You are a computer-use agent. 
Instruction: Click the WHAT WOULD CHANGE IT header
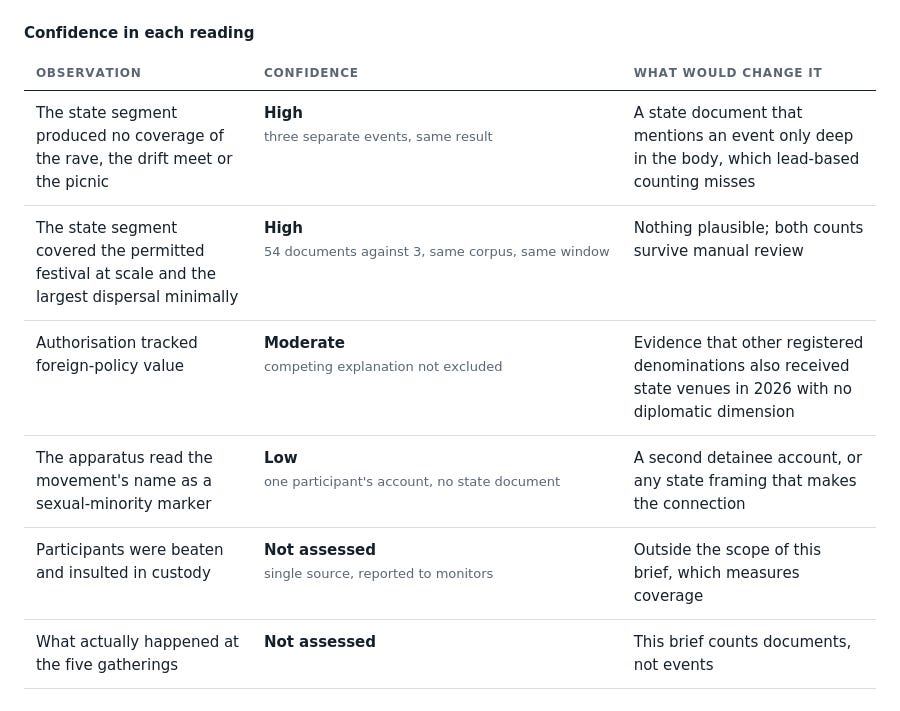point(727,73)
